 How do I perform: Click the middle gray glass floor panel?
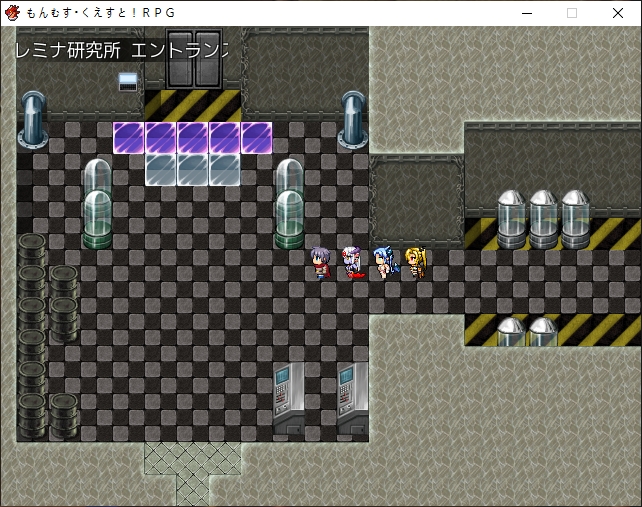(193, 170)
